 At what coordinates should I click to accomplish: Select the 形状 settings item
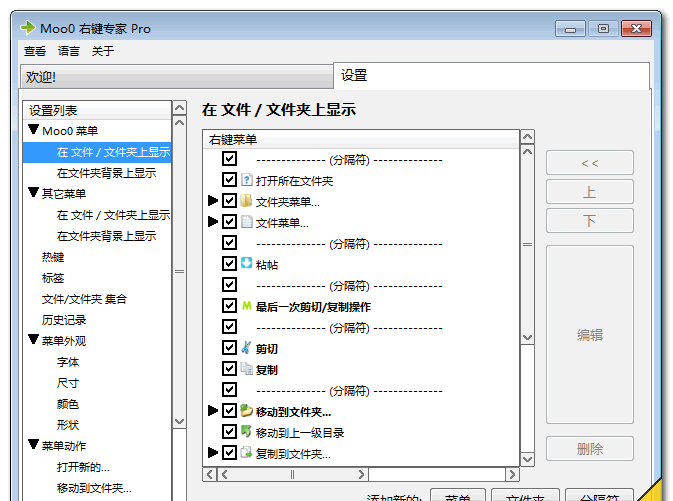point(68,425)
